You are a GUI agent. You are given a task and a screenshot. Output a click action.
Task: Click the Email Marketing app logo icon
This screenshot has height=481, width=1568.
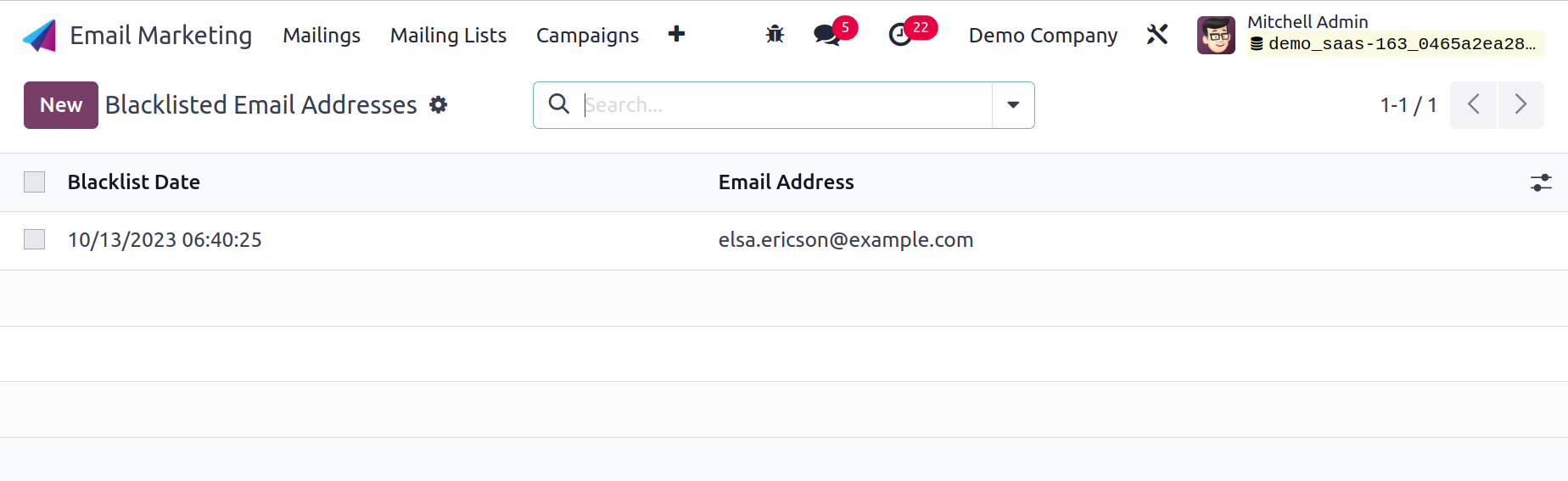pos(39,36)
